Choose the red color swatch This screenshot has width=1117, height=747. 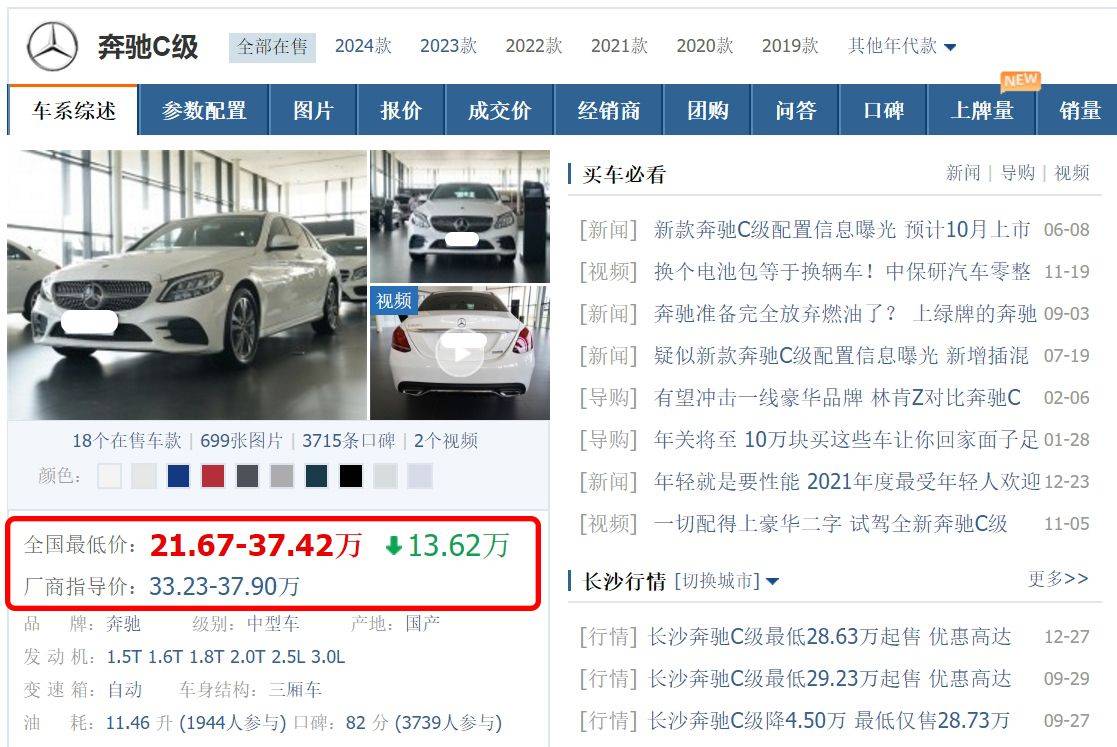point(213,476)
